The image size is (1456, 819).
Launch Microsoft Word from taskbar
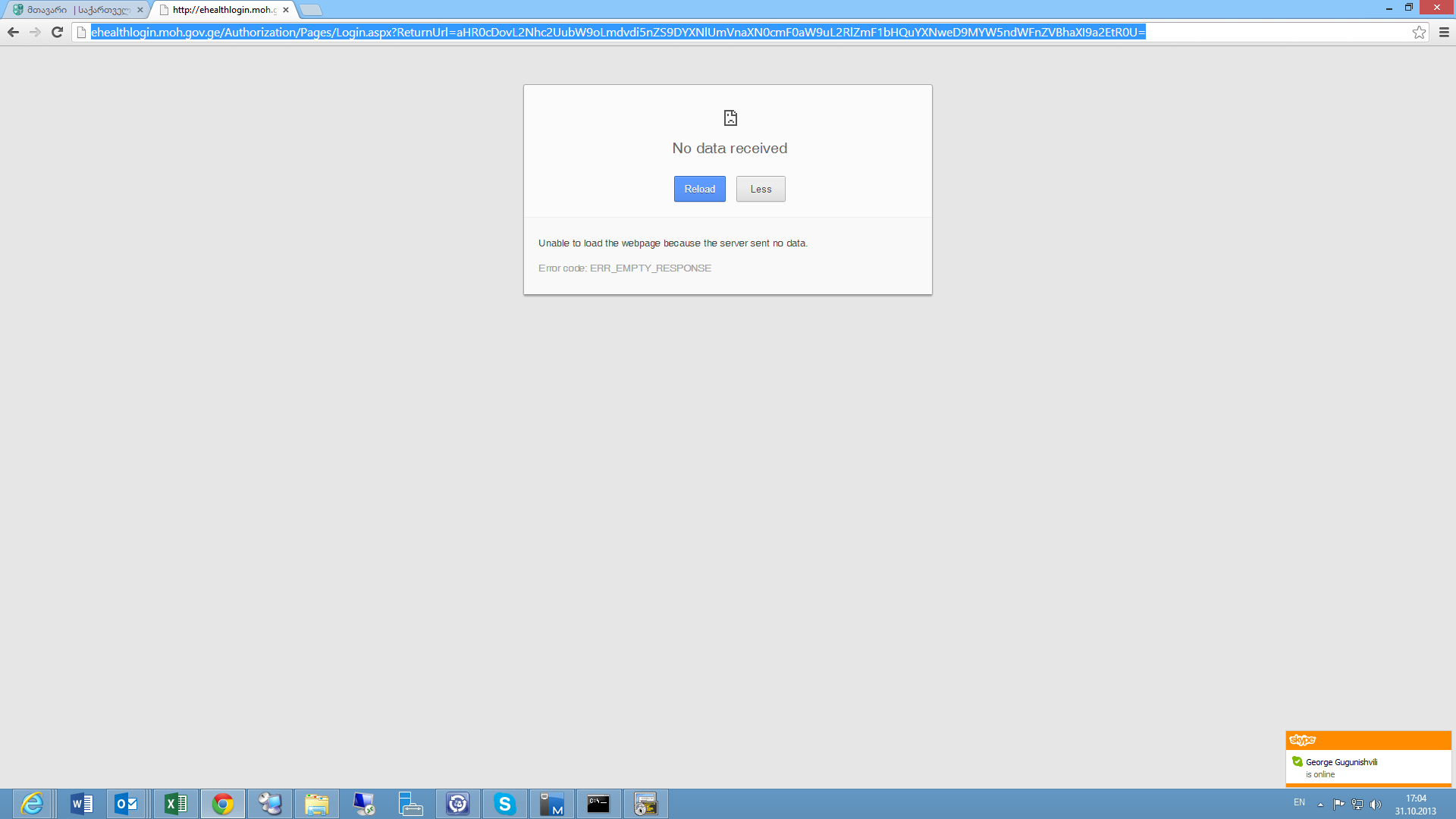tap(81, 804)
